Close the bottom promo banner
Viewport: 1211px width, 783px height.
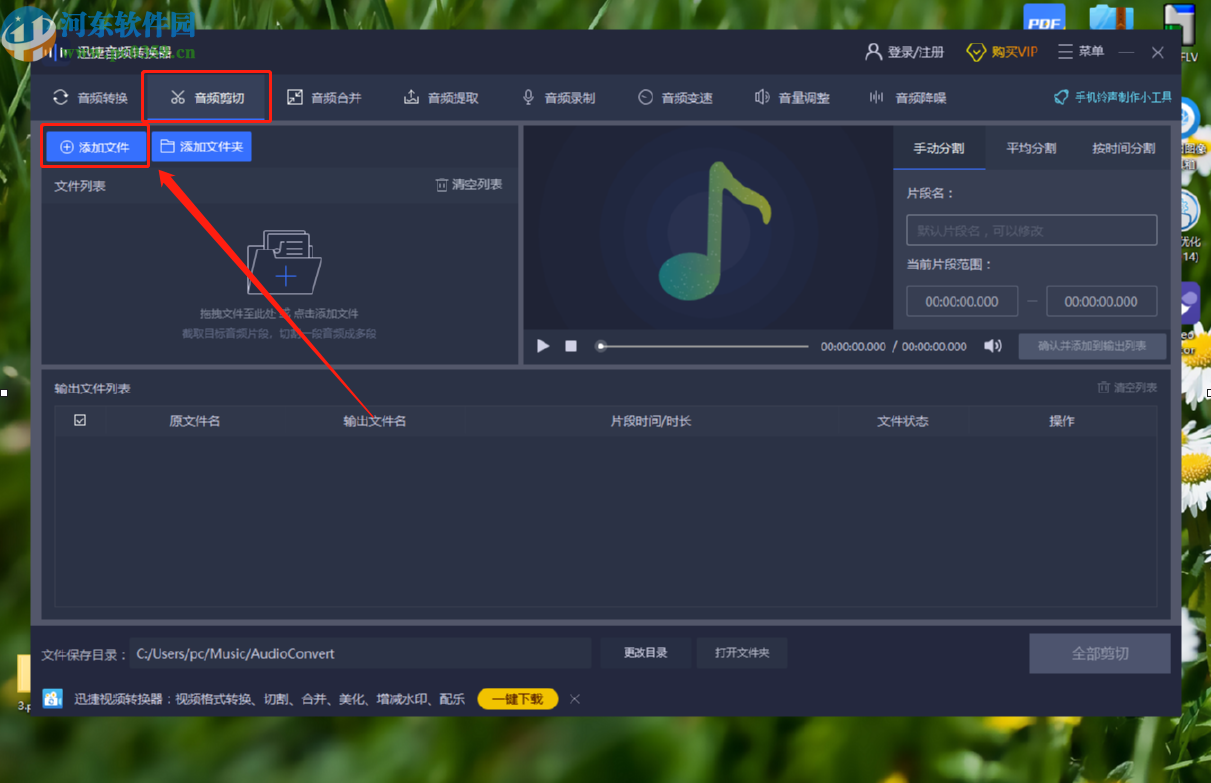575,699
